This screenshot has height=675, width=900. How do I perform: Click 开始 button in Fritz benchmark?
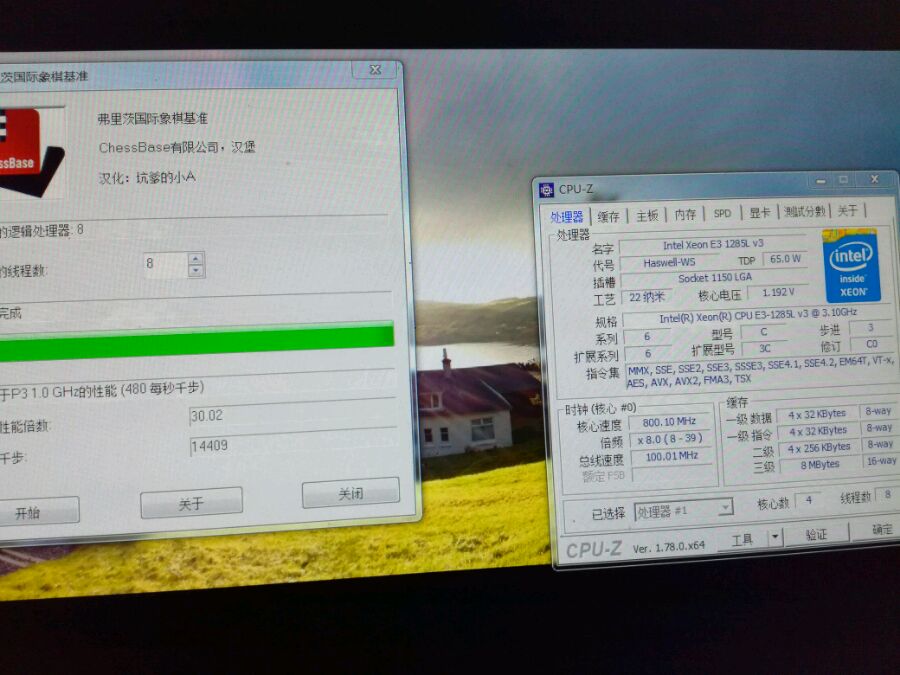[x=38, y=512]
